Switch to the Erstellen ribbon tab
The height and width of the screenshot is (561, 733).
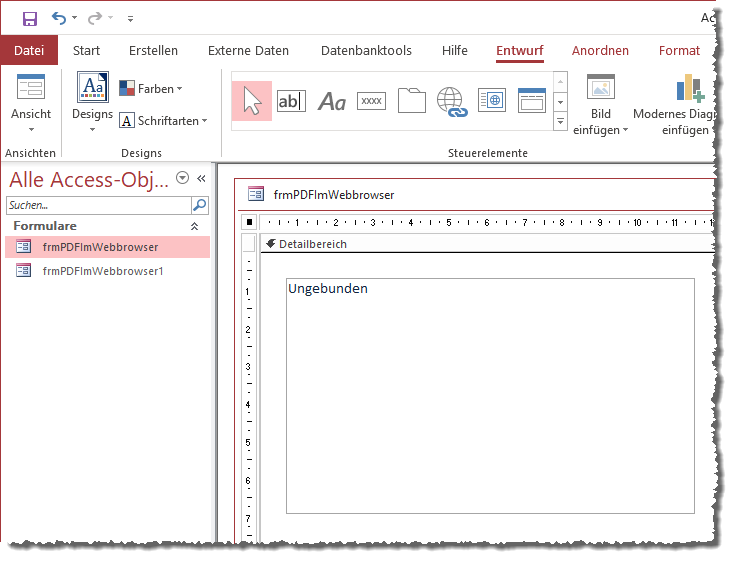153,50
